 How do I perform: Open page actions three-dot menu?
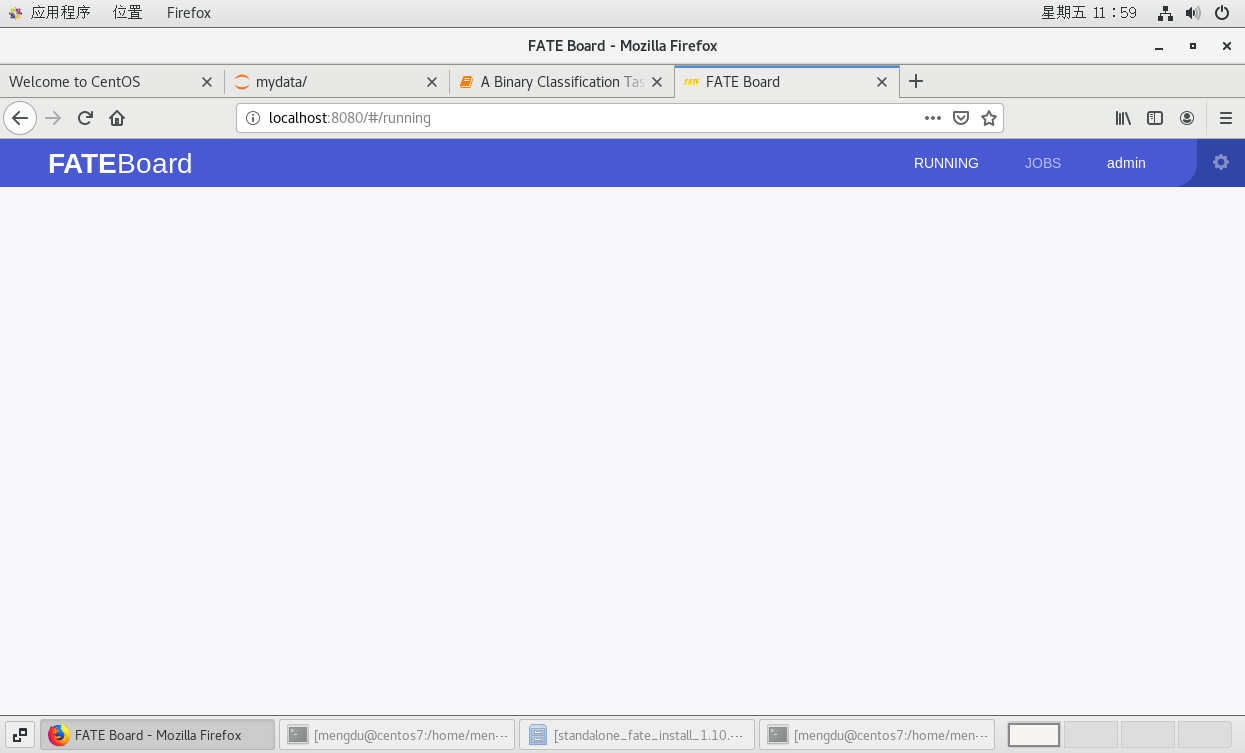pos(933,118)
